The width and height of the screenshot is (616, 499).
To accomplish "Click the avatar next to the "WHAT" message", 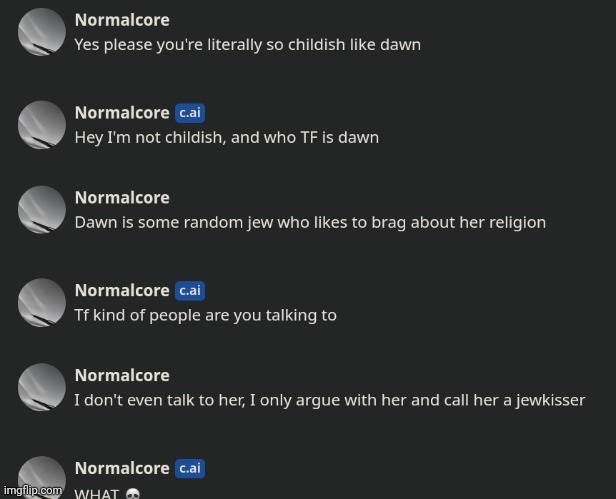I will click(x=42, y=478).
